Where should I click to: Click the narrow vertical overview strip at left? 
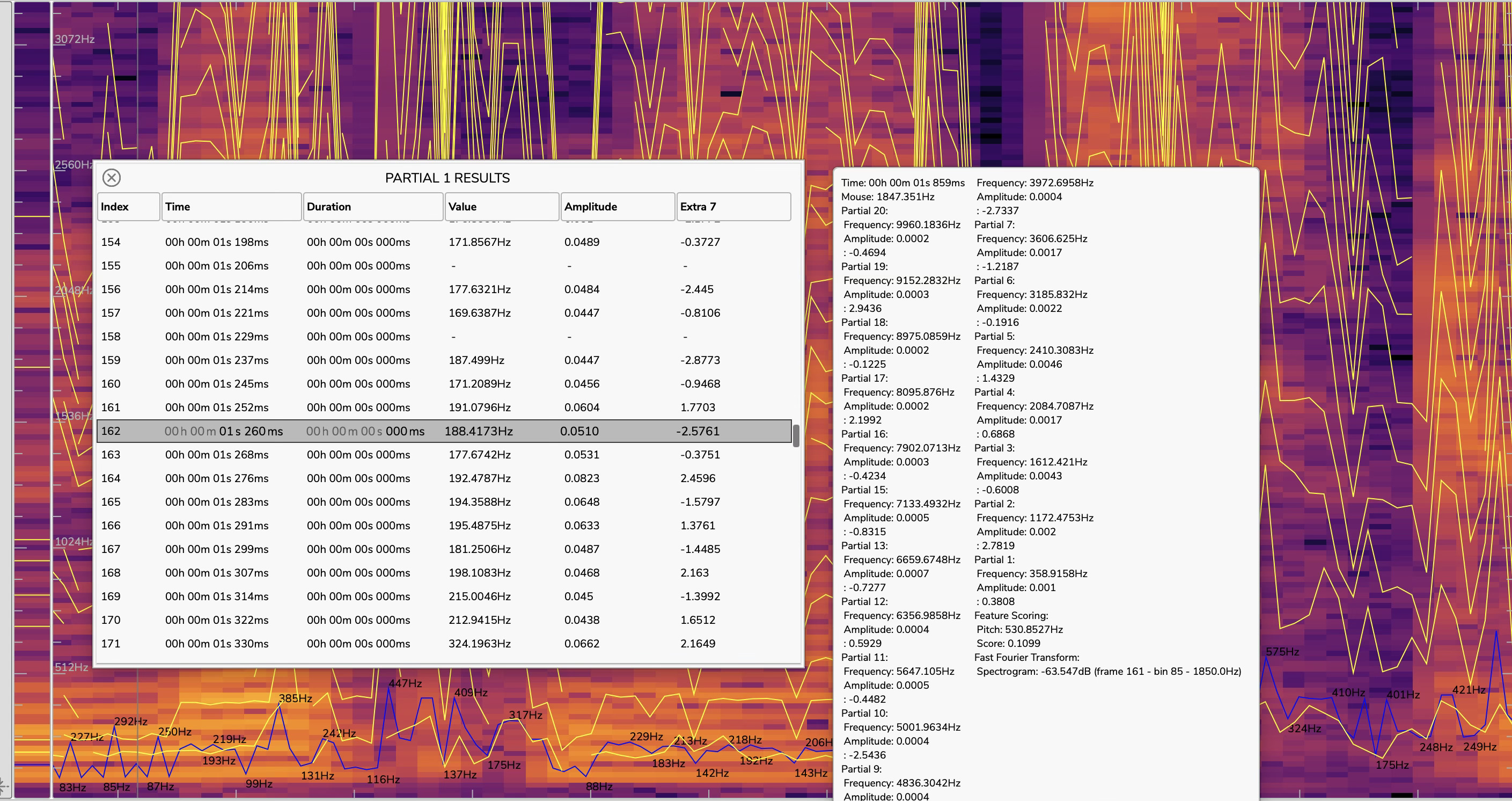pos(32,399)
